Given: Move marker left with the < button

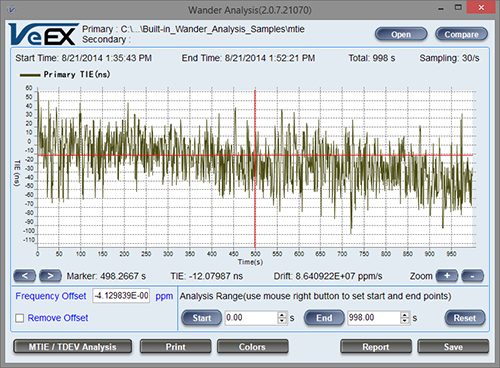Looking at the screenshot, I should tap(25, 276).
